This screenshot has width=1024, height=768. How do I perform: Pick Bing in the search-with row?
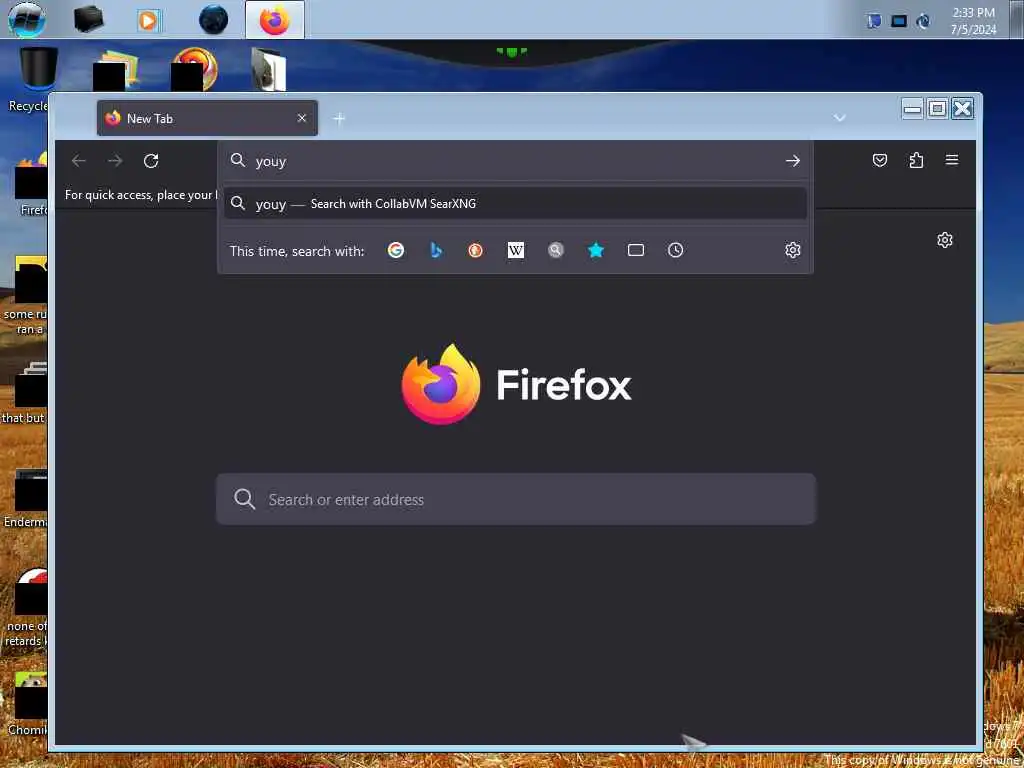pos(436,250)
